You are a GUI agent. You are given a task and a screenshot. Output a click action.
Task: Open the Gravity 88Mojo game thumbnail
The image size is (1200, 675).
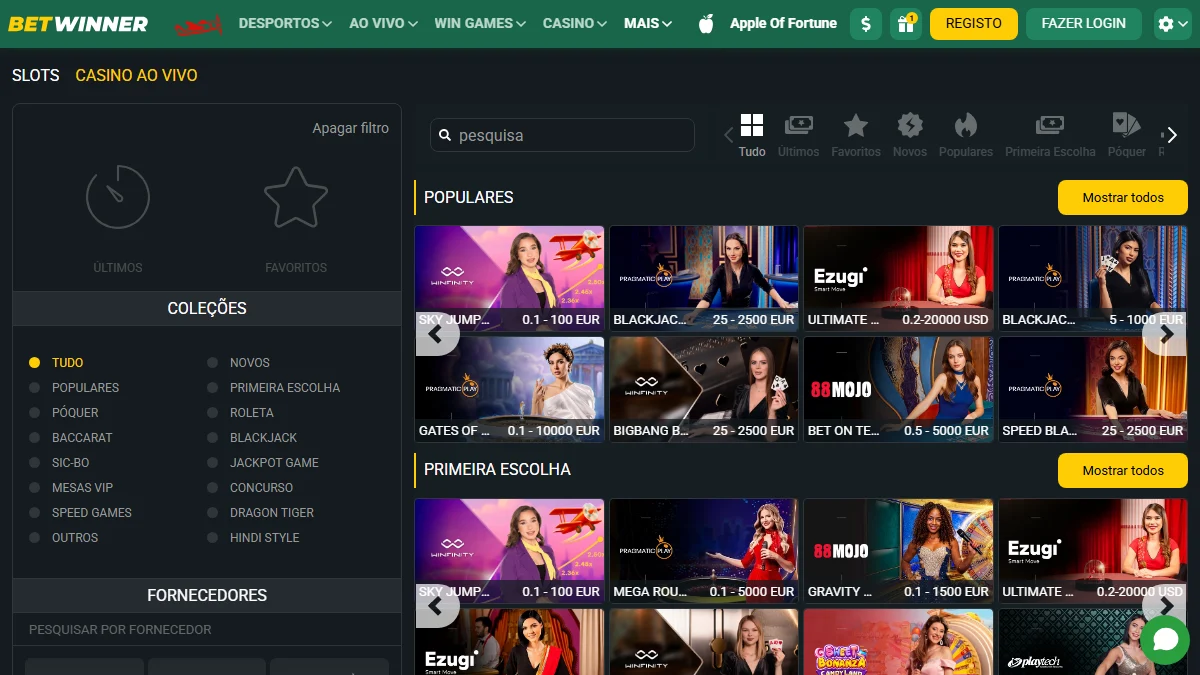pos(898,552)
